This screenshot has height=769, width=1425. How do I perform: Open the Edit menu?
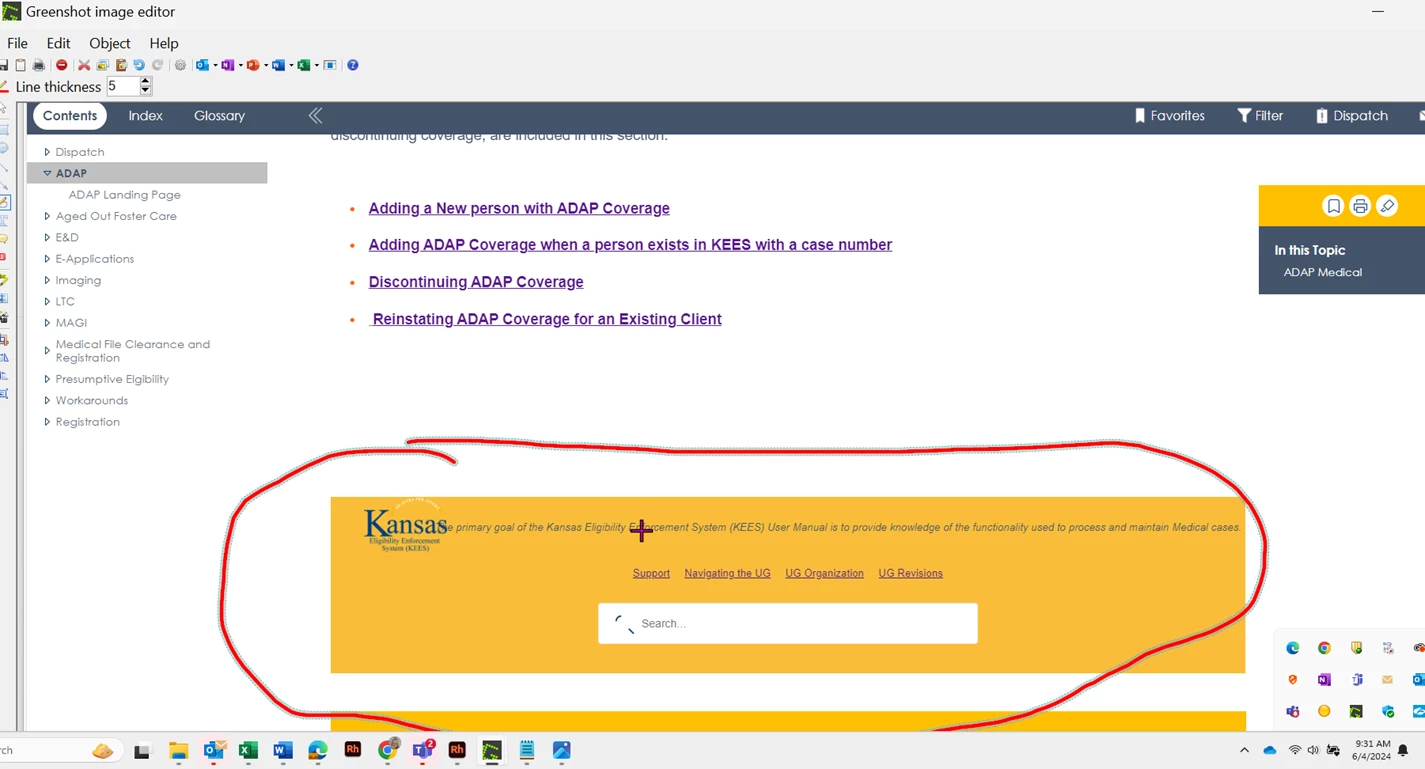58,43
